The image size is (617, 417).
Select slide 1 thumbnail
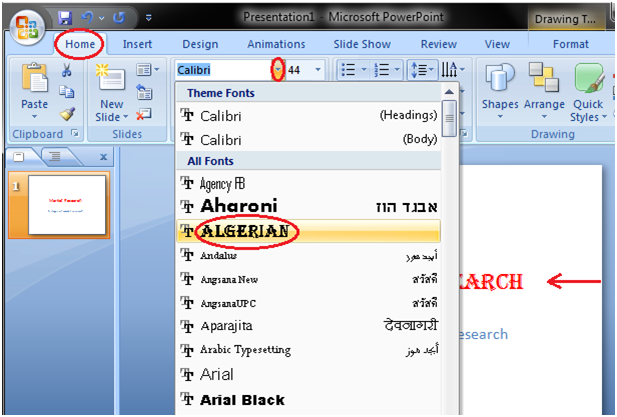(69, 206)
